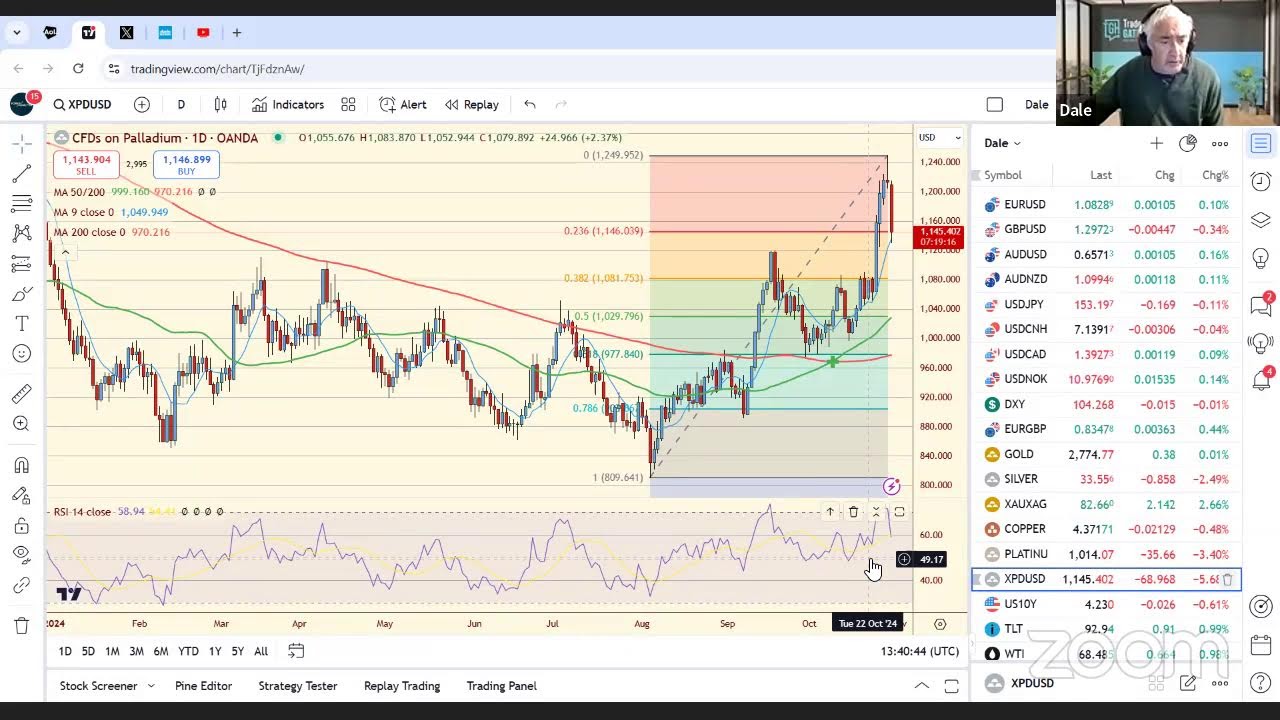The image size is (1280, 720).
Task: Open the watchlist advanced view pie icon
Action: (x=1188, y=143)
